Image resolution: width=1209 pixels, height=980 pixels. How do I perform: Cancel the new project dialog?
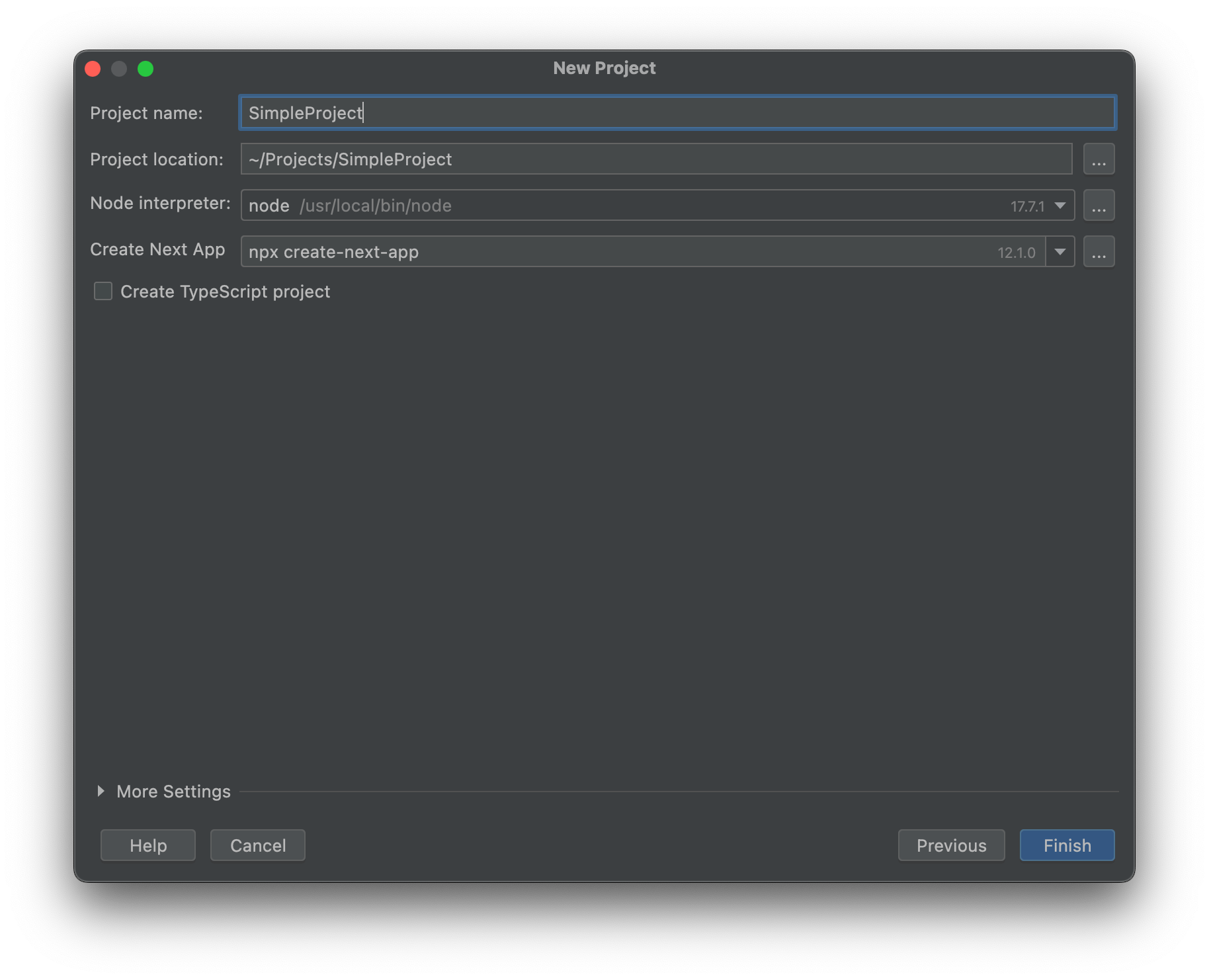pos(257,845)
